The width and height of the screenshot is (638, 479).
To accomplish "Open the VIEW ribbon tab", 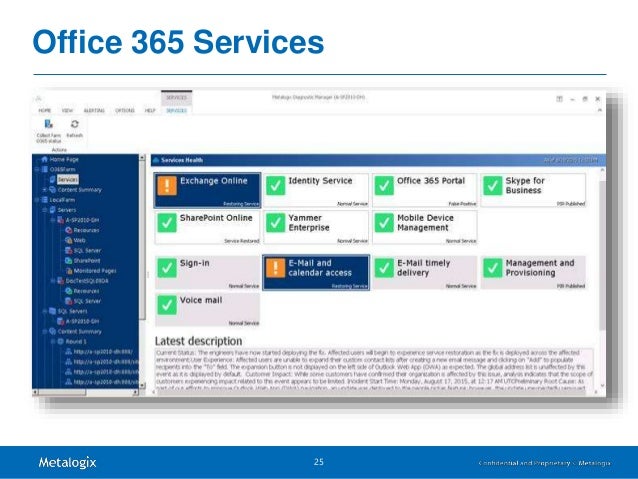I will coord(67,111).
